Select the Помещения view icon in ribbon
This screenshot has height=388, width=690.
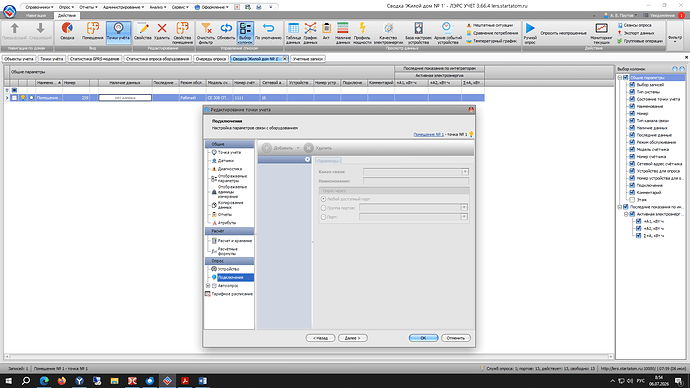(x=92, y=32)
